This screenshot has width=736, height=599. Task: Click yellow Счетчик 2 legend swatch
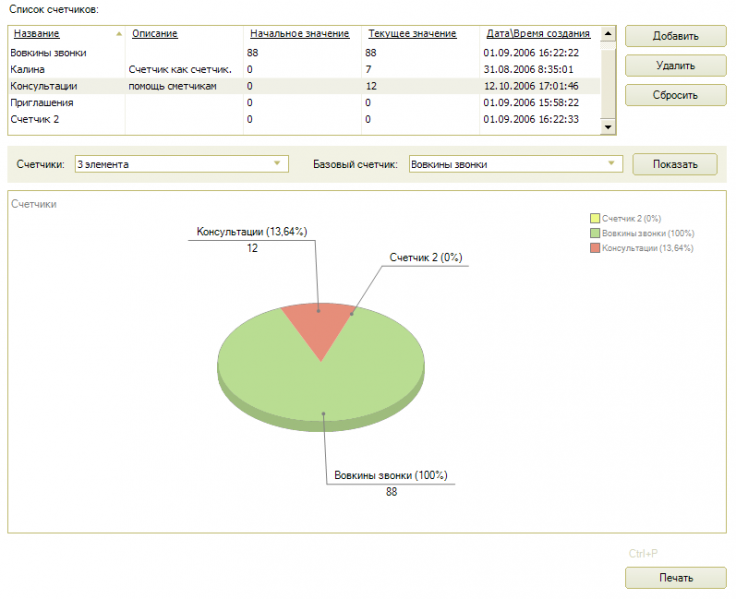click(595, 218)
